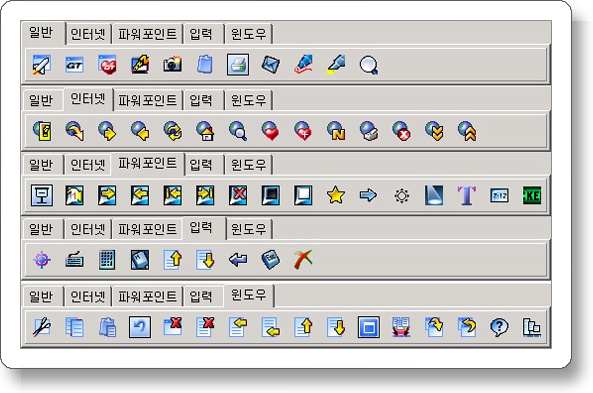Click the blue clipboard icon in 일반 toolbar
The width and height of the screenshot is (593, 393).
(205, 65)
